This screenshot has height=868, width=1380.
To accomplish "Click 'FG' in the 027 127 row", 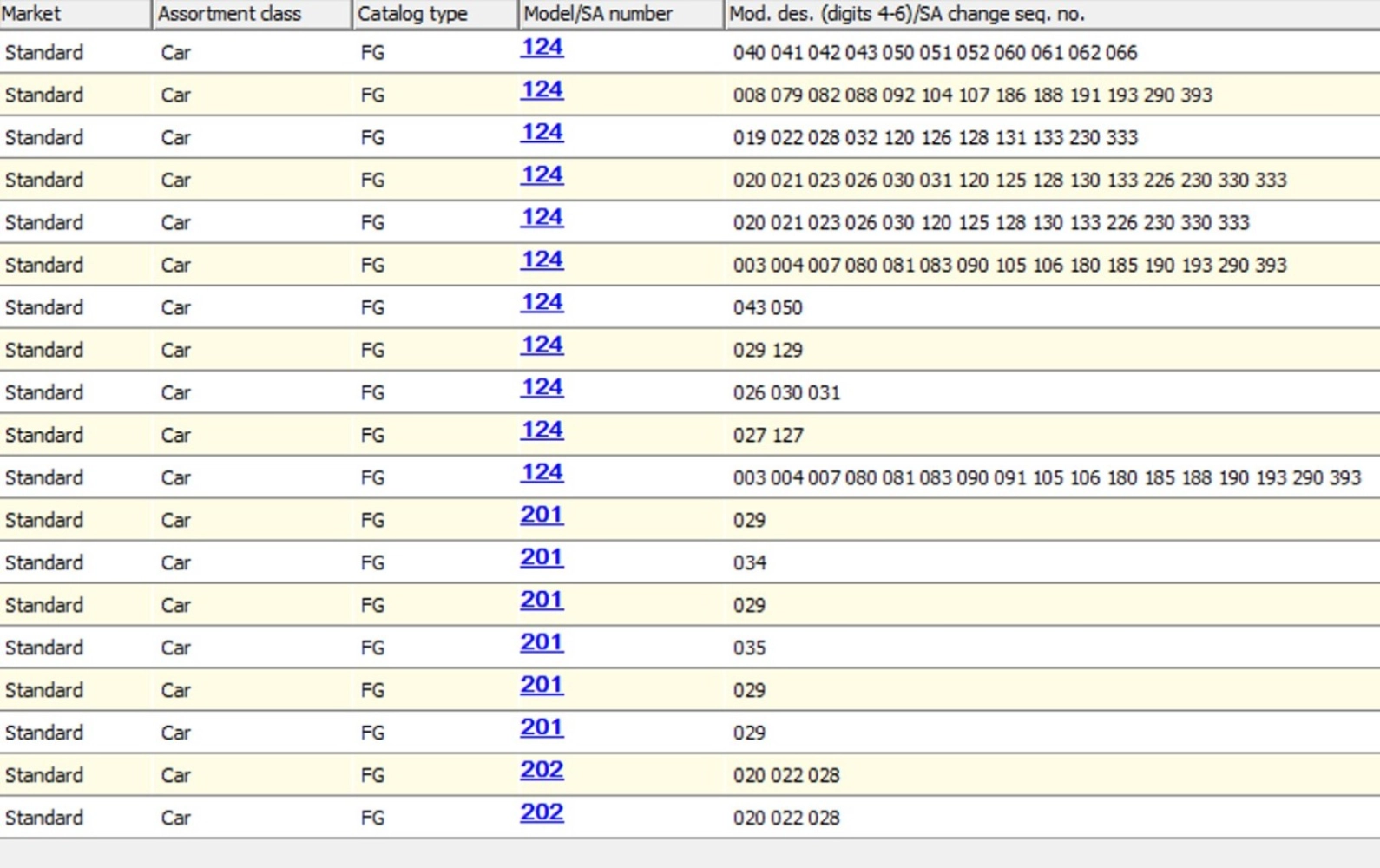I will pos(372,436).
